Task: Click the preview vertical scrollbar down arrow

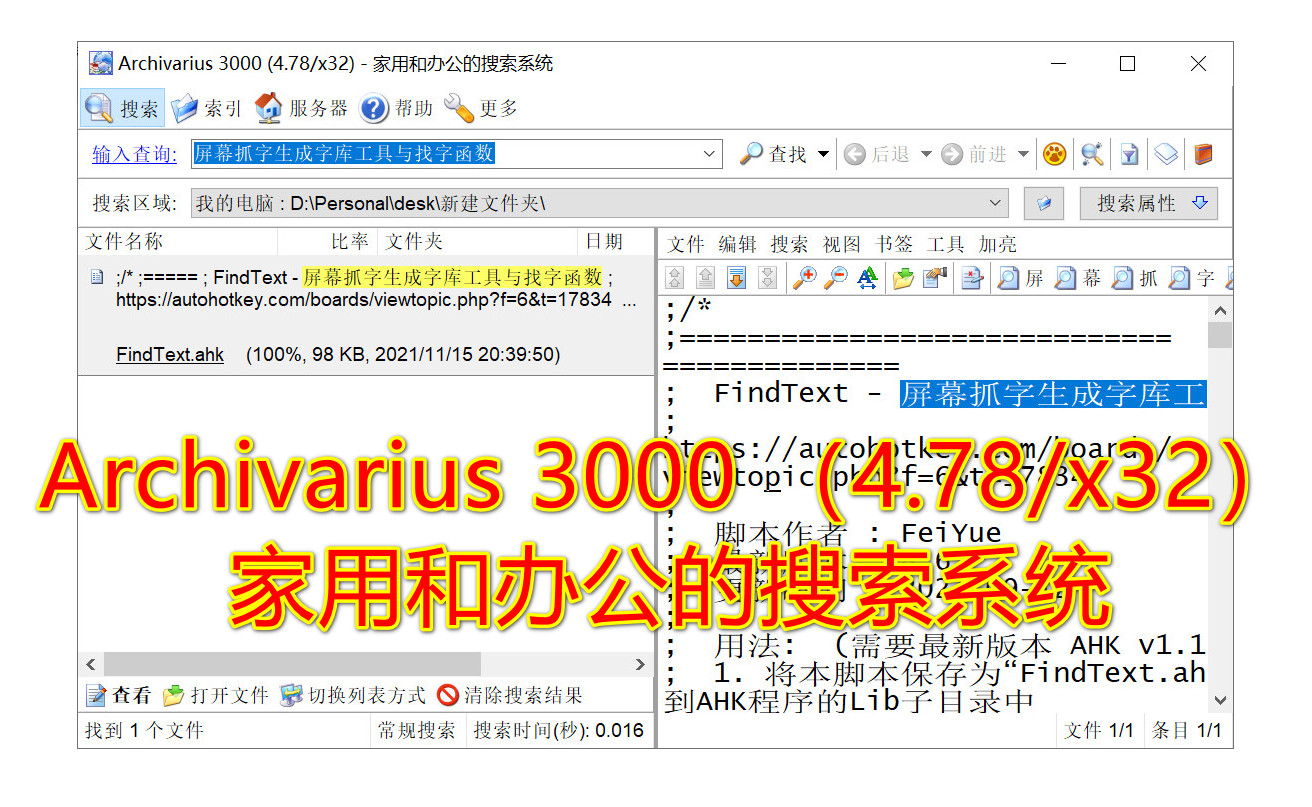Action: point(1220,700)
